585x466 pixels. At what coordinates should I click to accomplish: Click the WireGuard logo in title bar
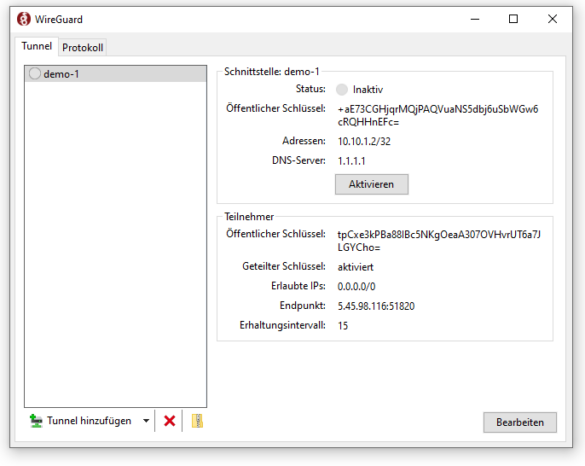(x=24, y=19)
